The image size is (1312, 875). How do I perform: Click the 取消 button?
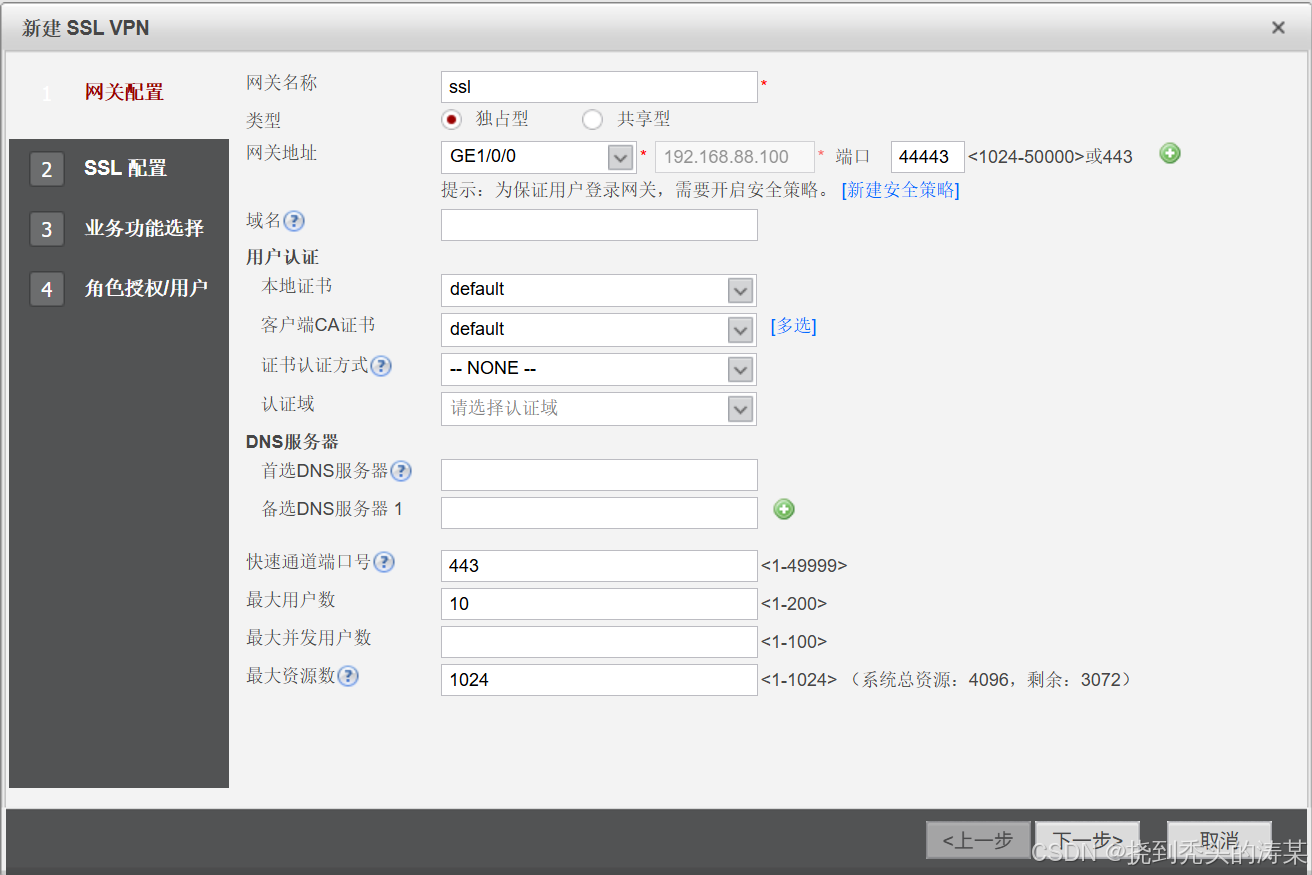(x=1219, y=840)
